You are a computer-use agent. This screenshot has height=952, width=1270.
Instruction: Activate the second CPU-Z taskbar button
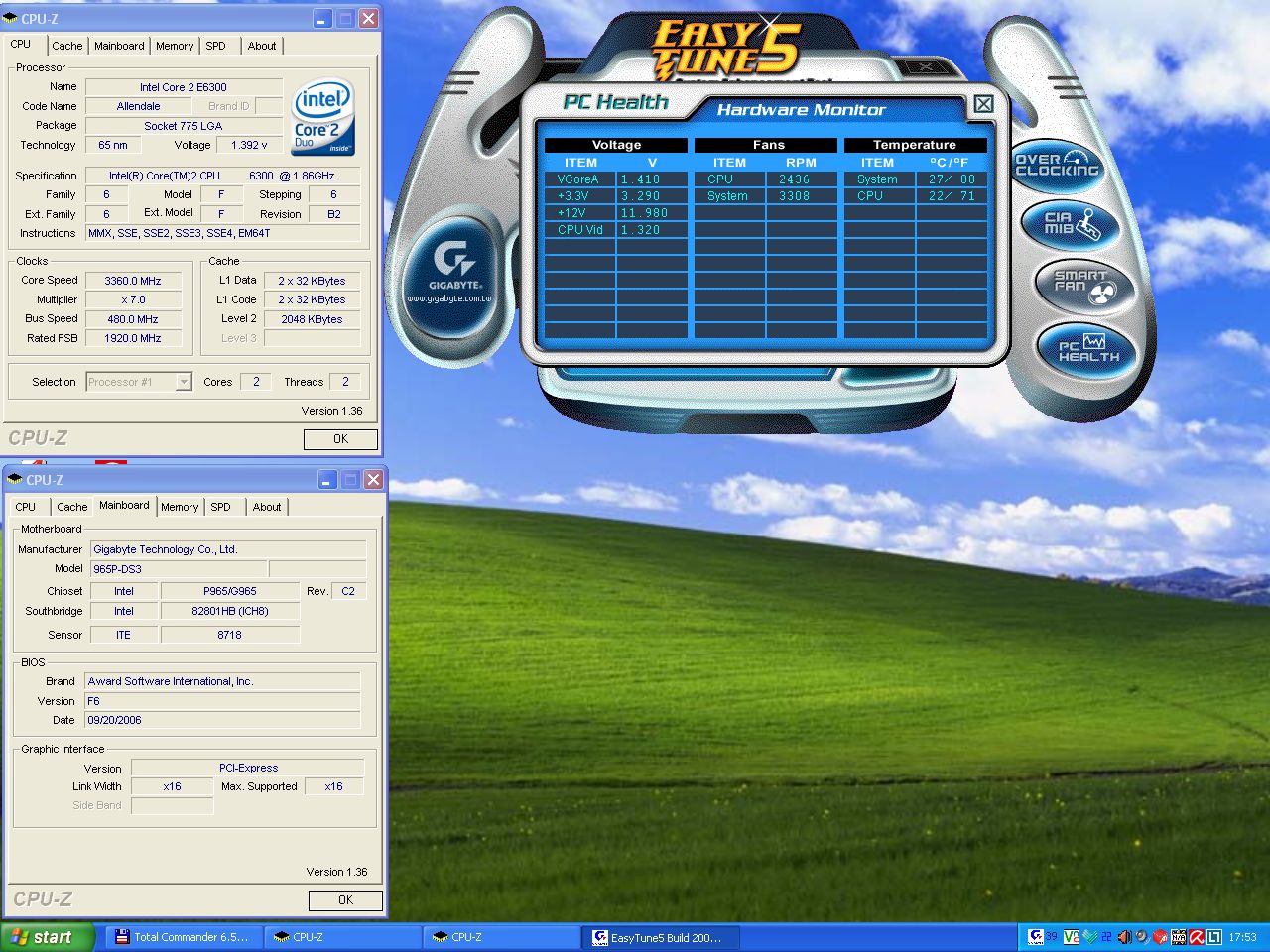502,937
